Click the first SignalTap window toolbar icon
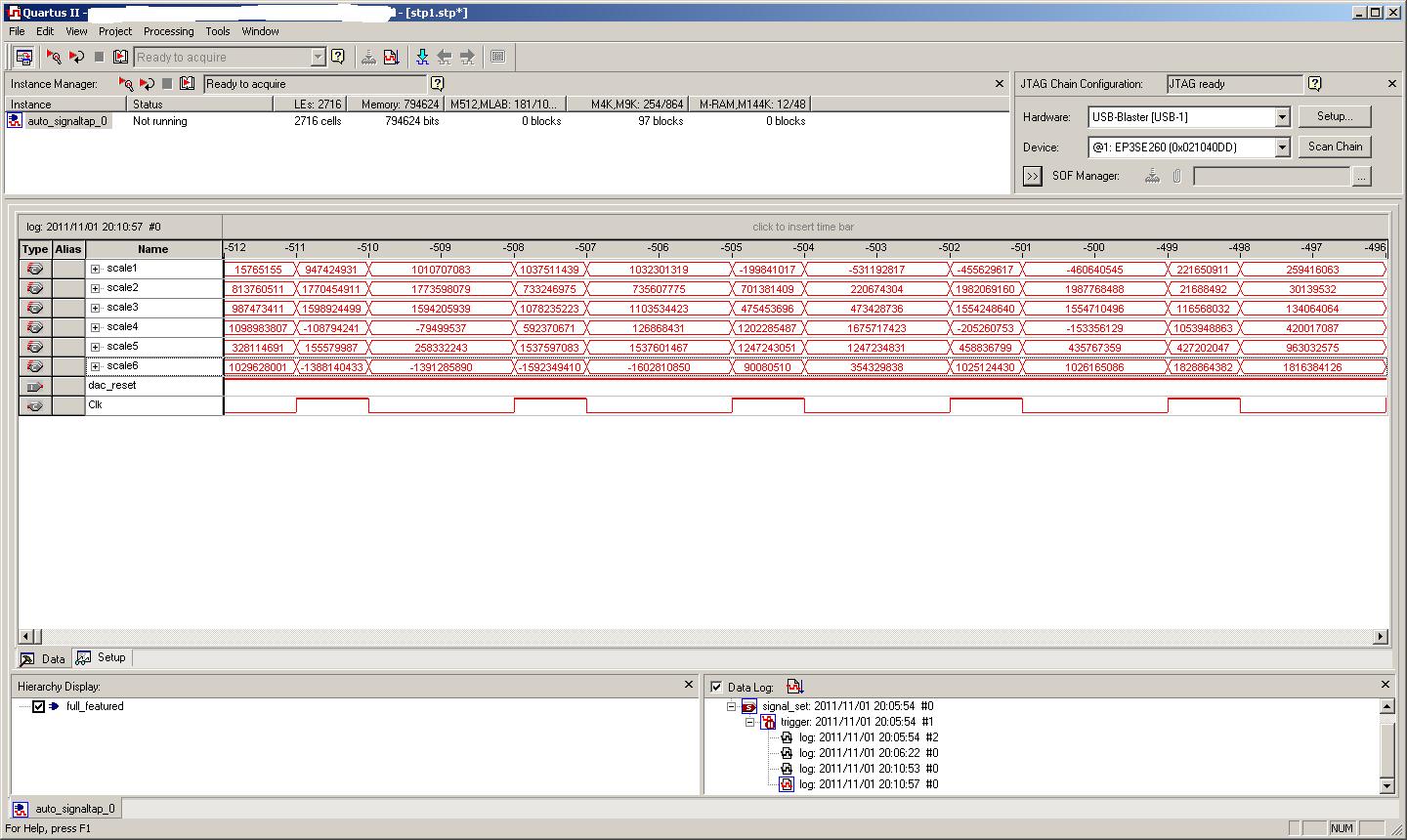This screenshot has width=1407, height=840. [23, 57]
